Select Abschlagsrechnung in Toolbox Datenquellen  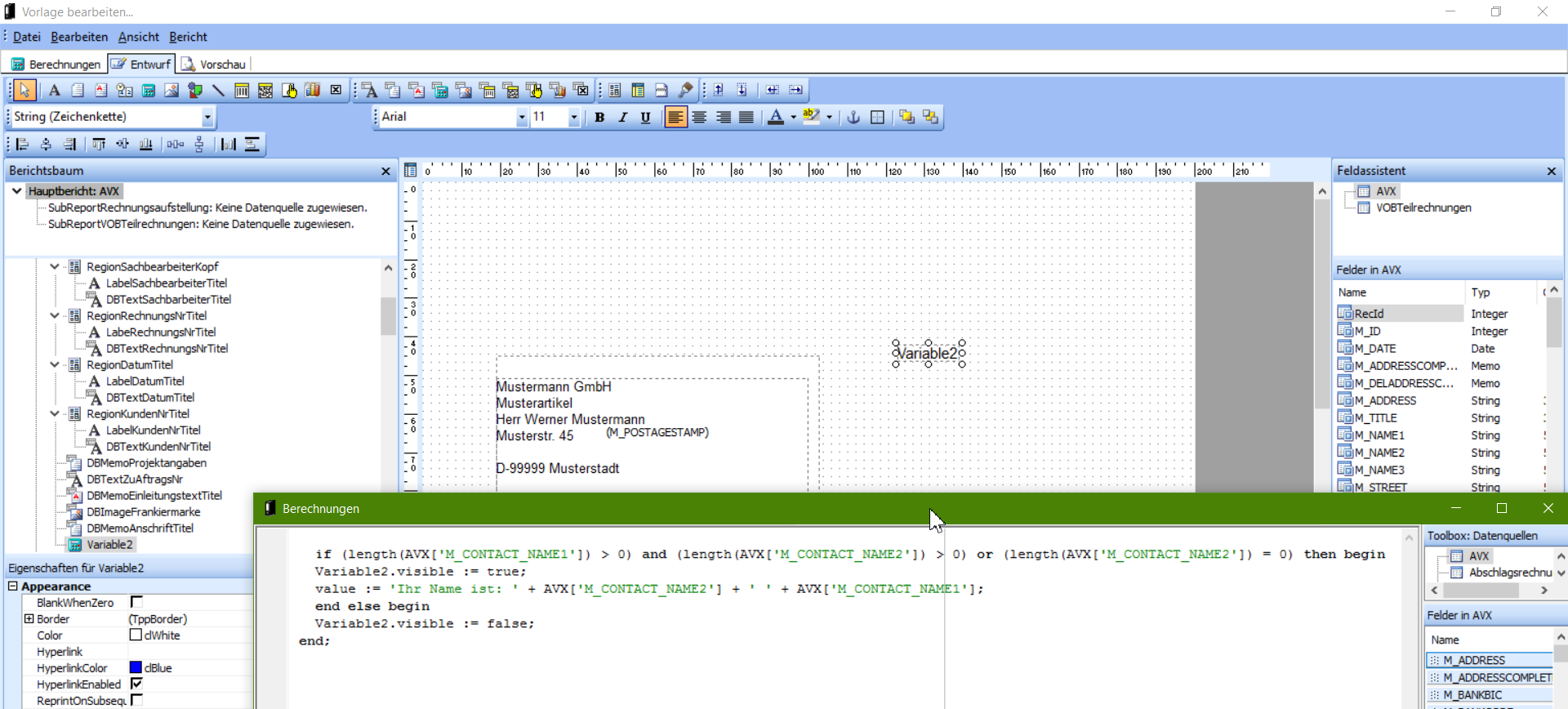tap(1510, 573)
